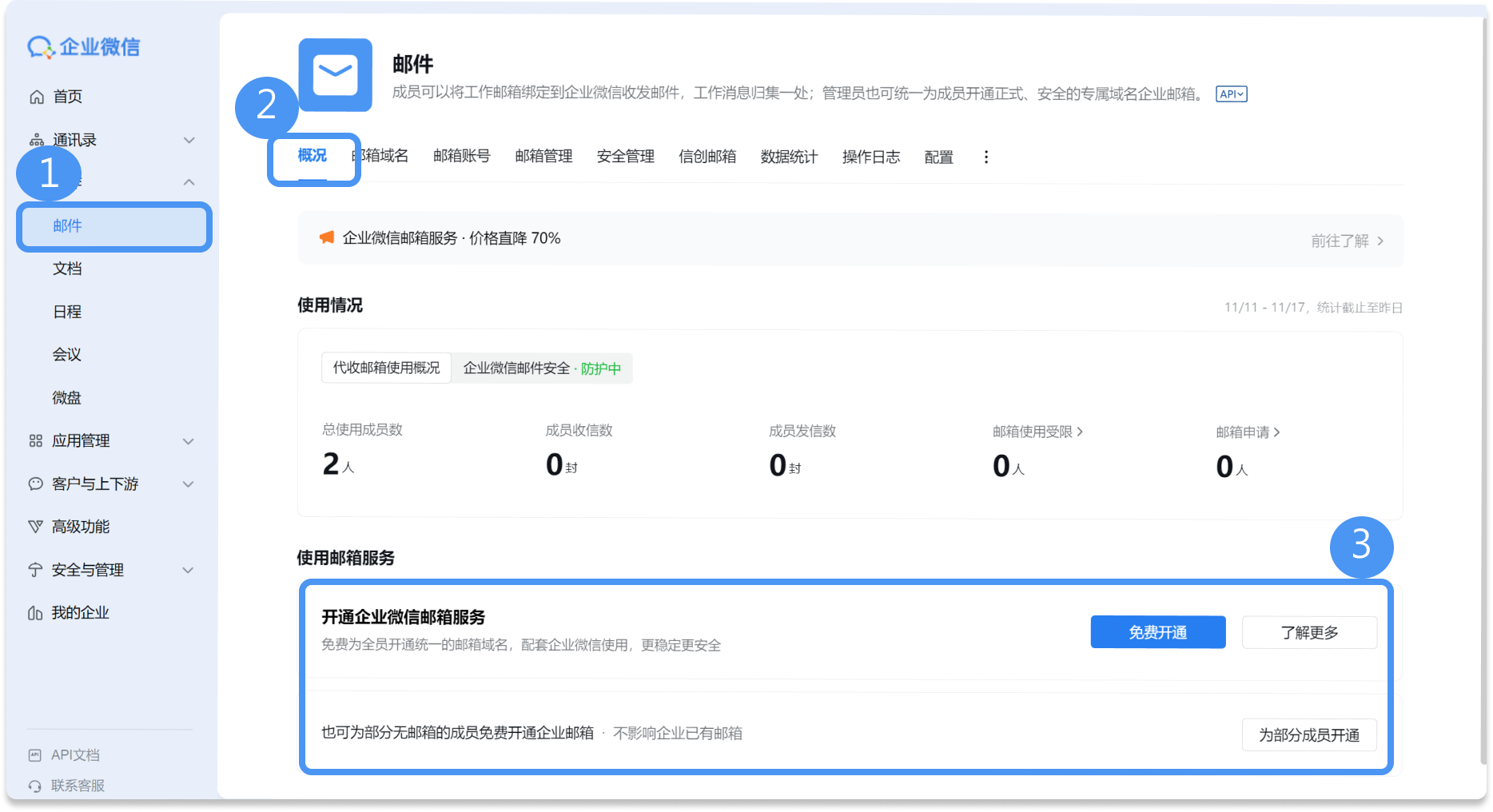Collapse the sidebar group containing 邮件

point(189,182)
